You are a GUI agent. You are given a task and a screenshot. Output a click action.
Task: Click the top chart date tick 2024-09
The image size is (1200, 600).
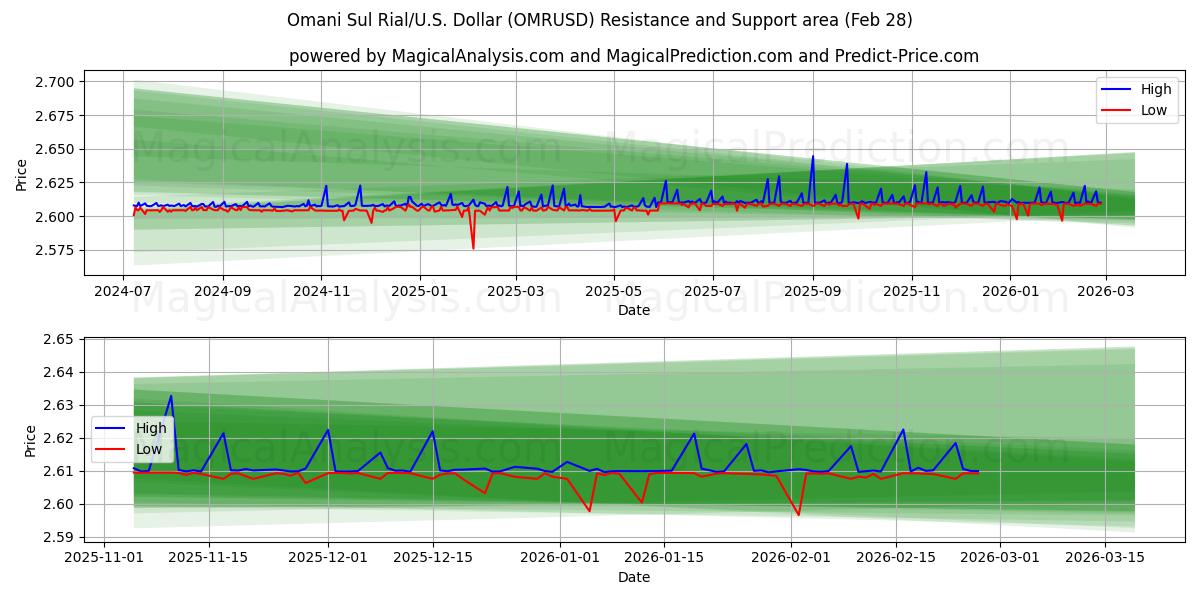[222, 291]
